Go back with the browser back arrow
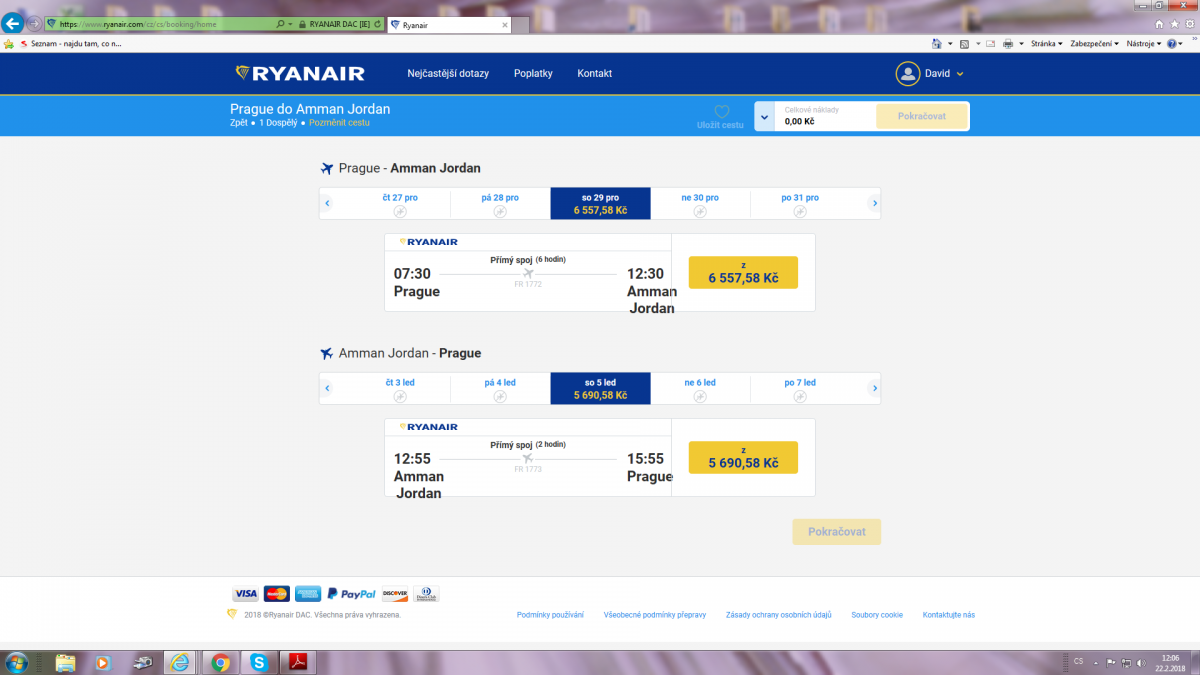Viewport: 1200px width, 675px height. tap(14, 24)
